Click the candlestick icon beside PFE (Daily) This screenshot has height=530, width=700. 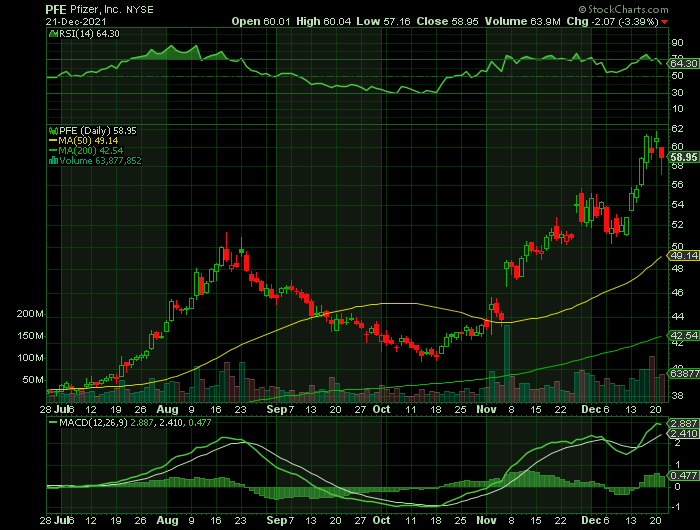(53, 131)
